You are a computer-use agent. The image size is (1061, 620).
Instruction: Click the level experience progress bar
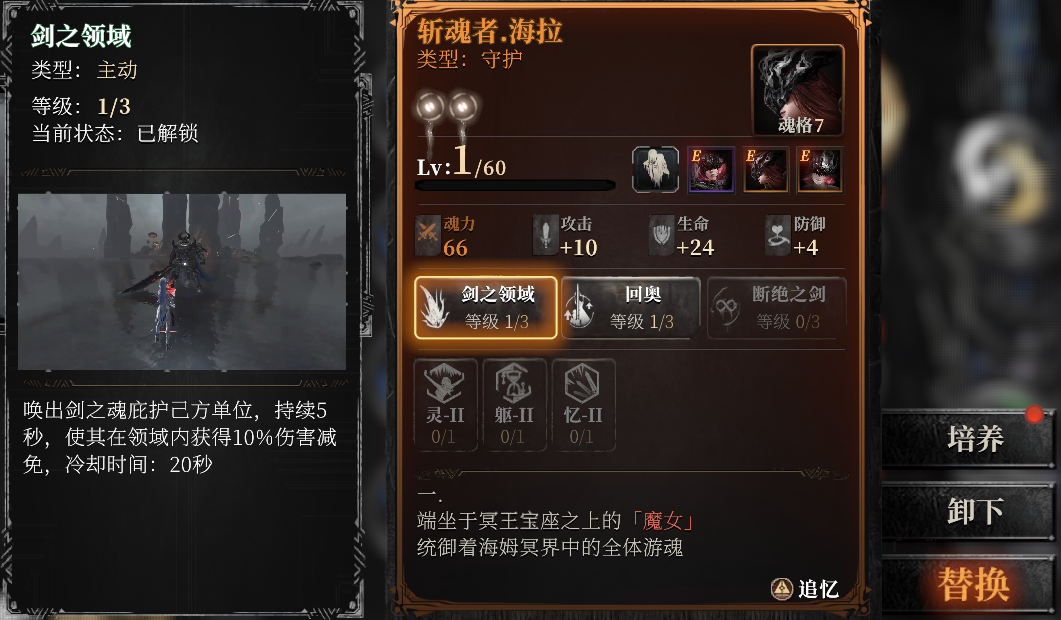coord(515,185)
